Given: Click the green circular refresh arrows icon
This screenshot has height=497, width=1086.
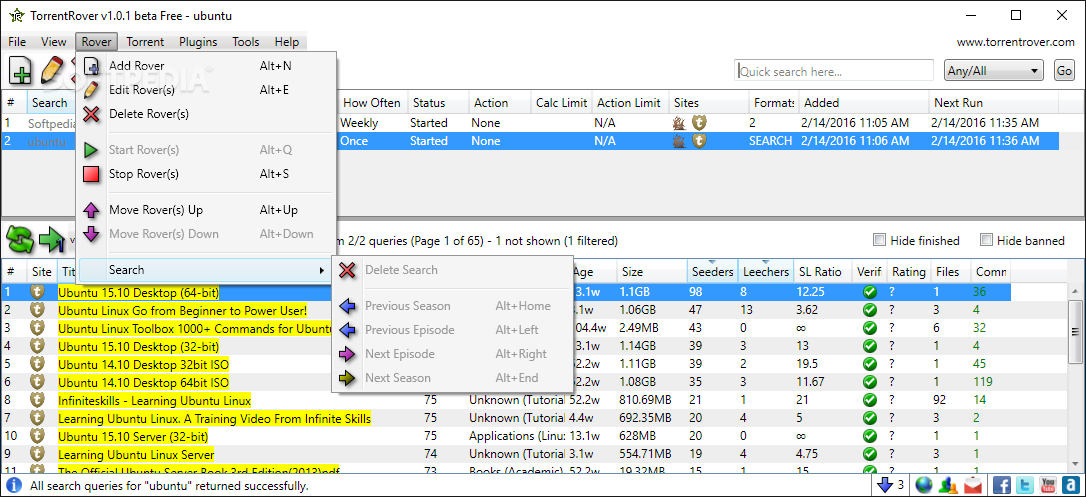Looking at the screenshot, I should (x=19, y=240).
